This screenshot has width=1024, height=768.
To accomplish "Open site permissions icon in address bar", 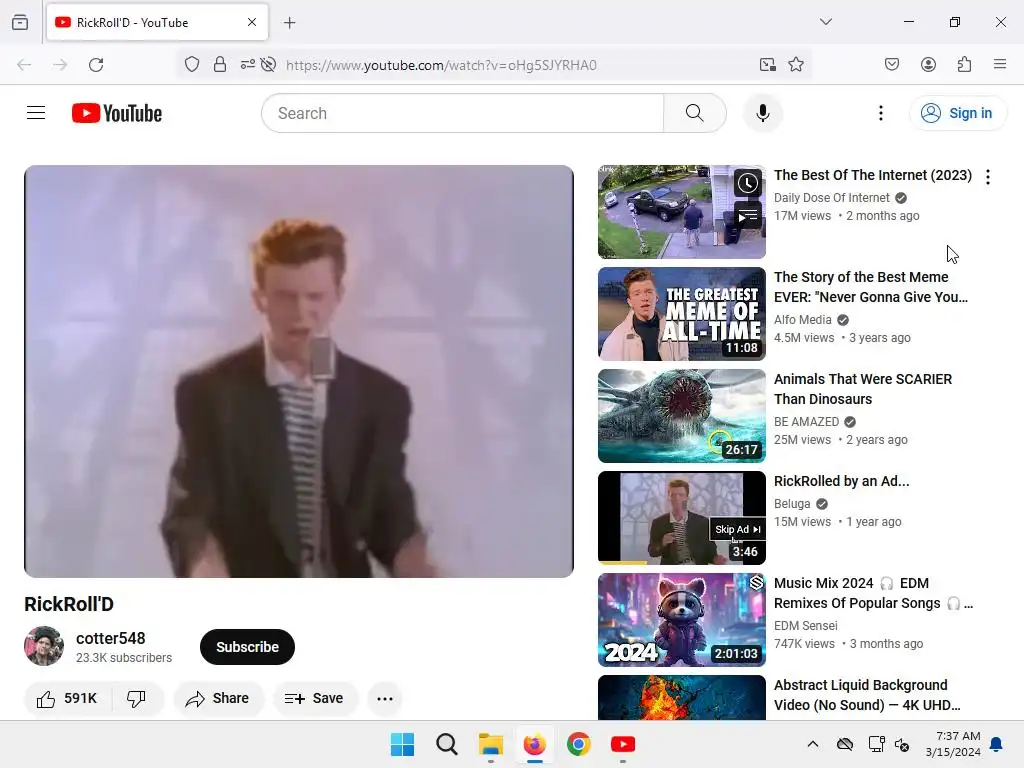I will [248, 65].
